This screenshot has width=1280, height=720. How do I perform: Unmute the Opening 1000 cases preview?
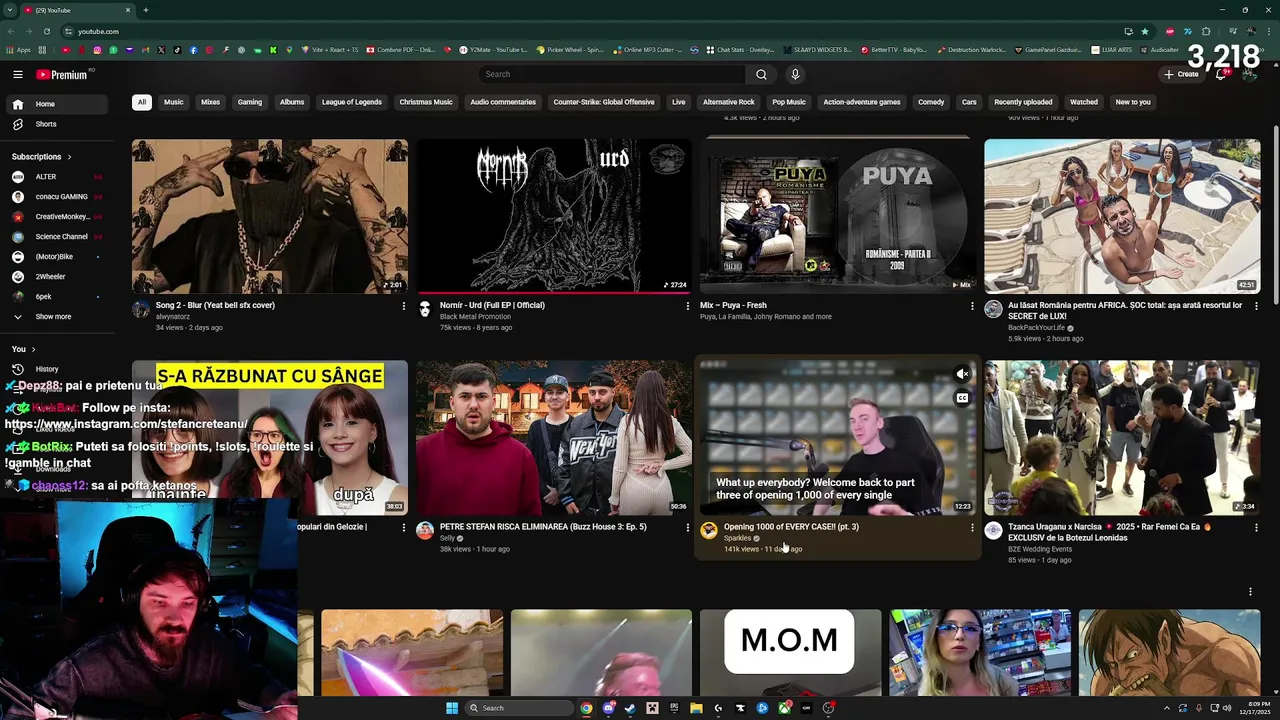(x=962, y=374)
